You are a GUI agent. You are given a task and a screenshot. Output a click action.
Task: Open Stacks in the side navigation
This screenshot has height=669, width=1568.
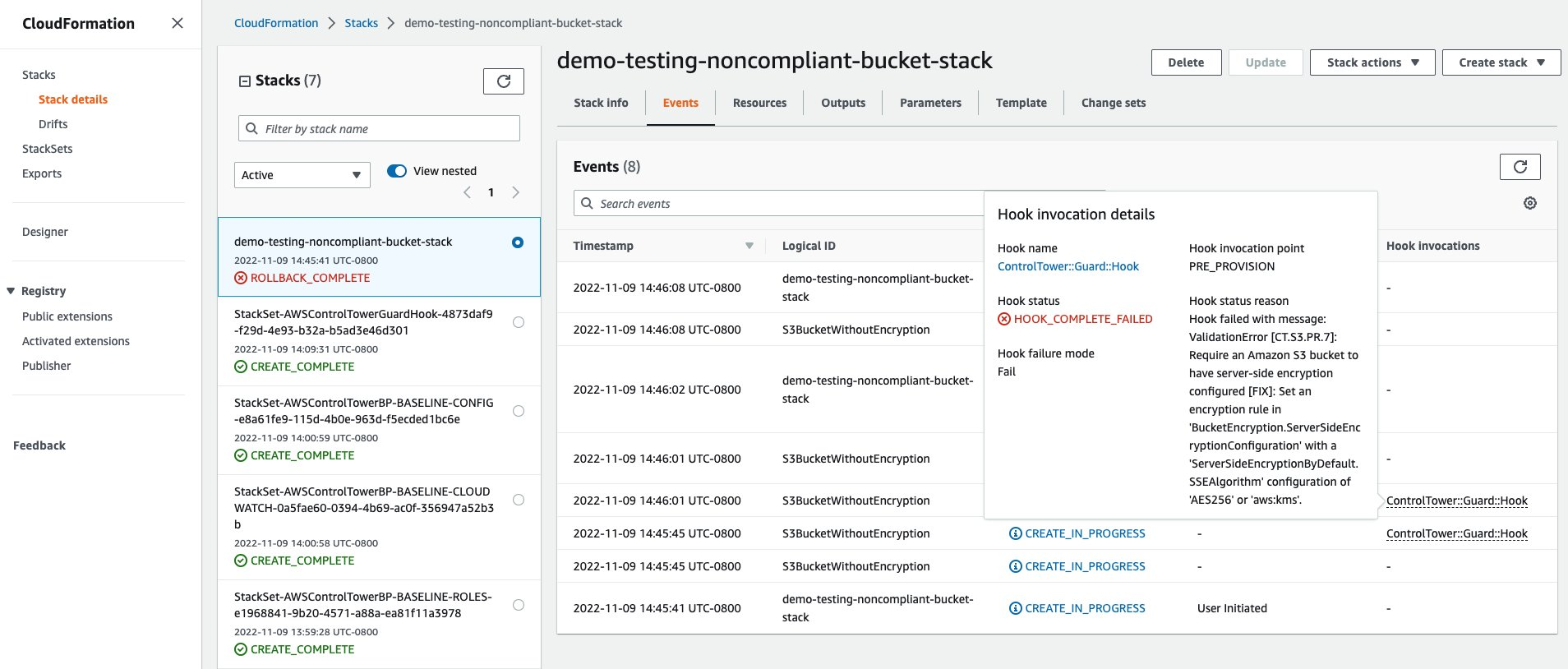pos(39,75)
